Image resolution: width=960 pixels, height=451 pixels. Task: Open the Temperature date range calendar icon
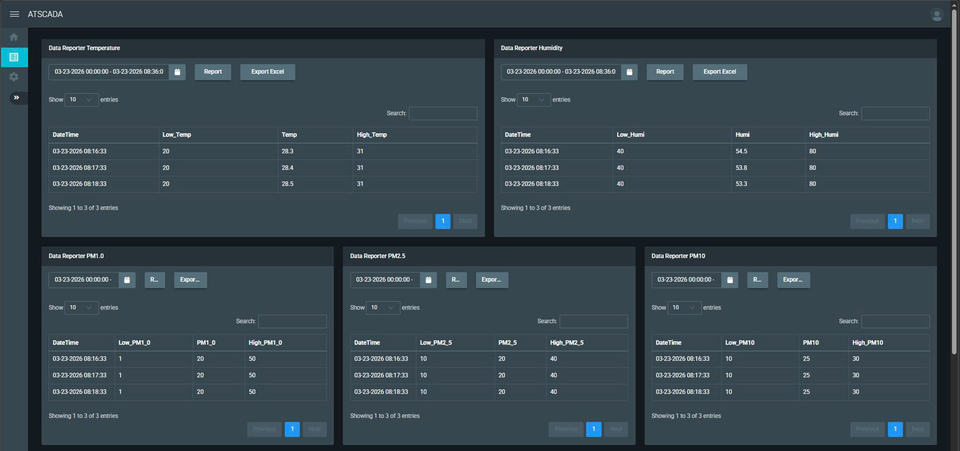click(177, 72)
